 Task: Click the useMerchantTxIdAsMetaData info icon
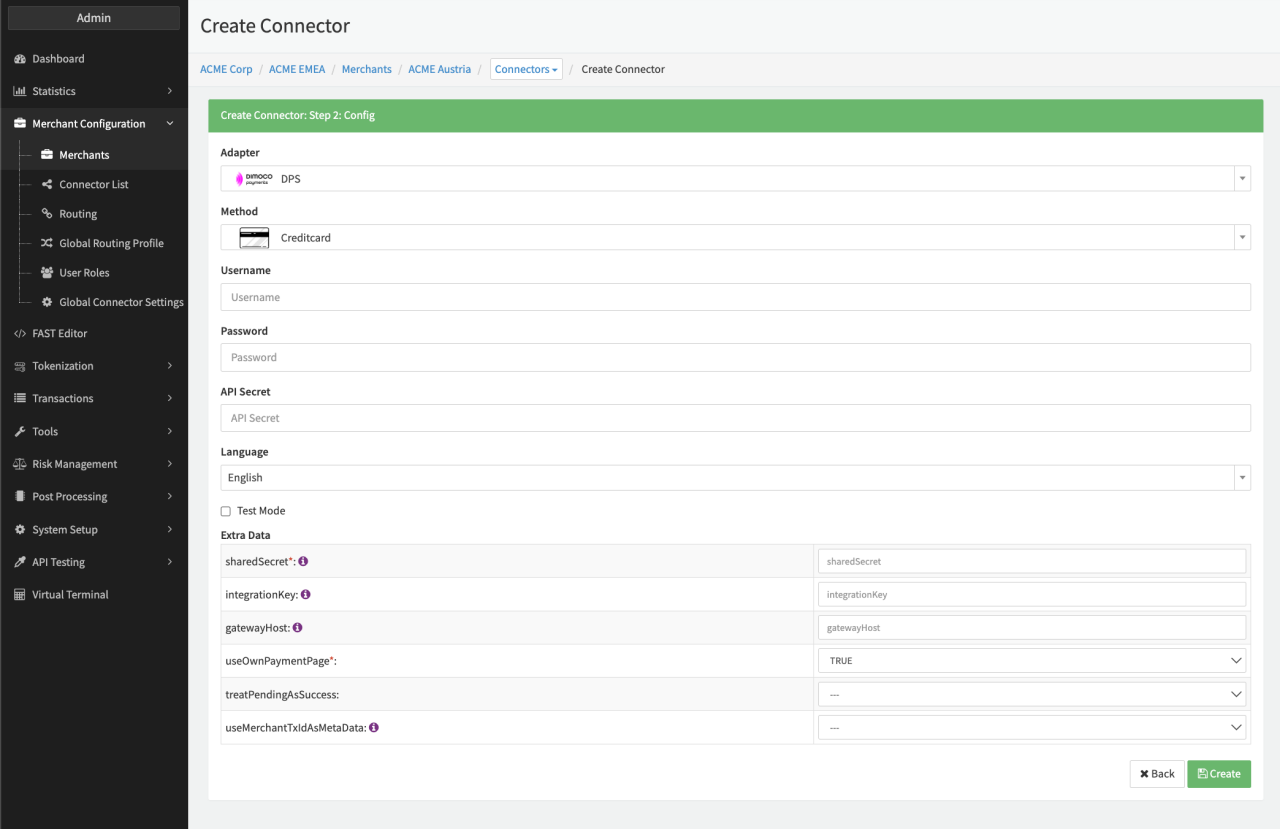pos(374,728)
